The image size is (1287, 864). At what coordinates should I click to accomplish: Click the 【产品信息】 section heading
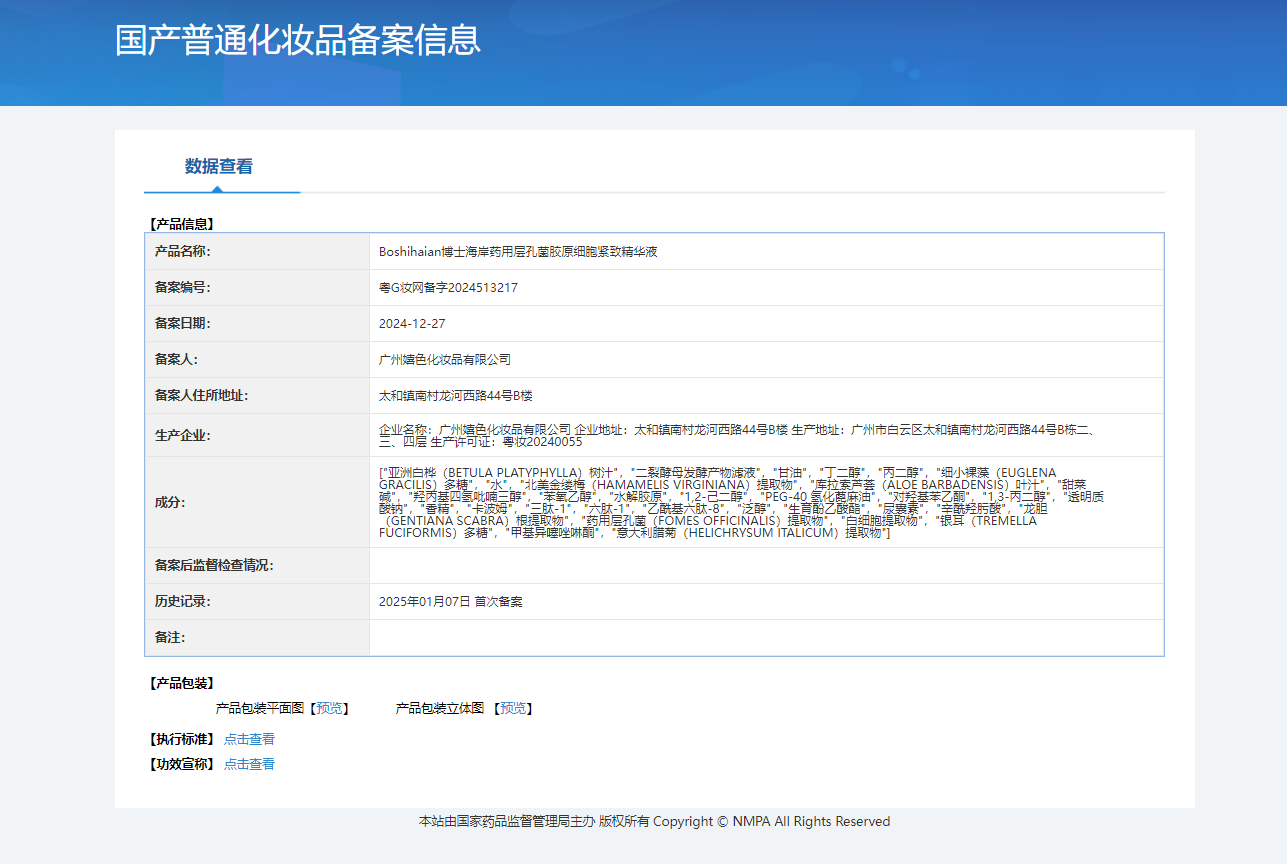(x=181, y=224)
